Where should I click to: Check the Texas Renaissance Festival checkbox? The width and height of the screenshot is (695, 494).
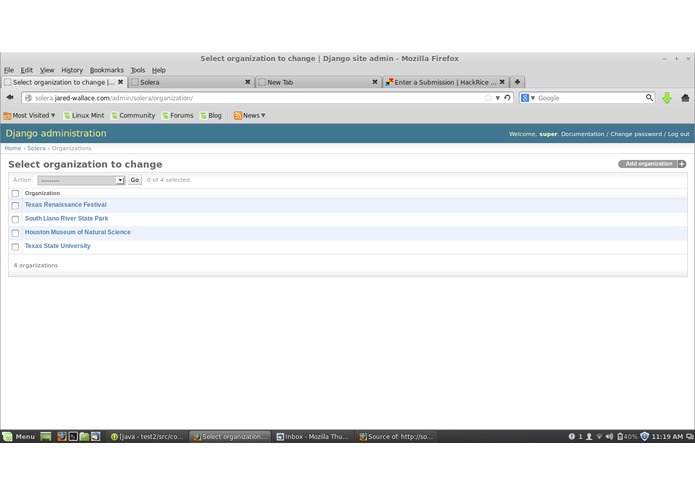point(15,206)
